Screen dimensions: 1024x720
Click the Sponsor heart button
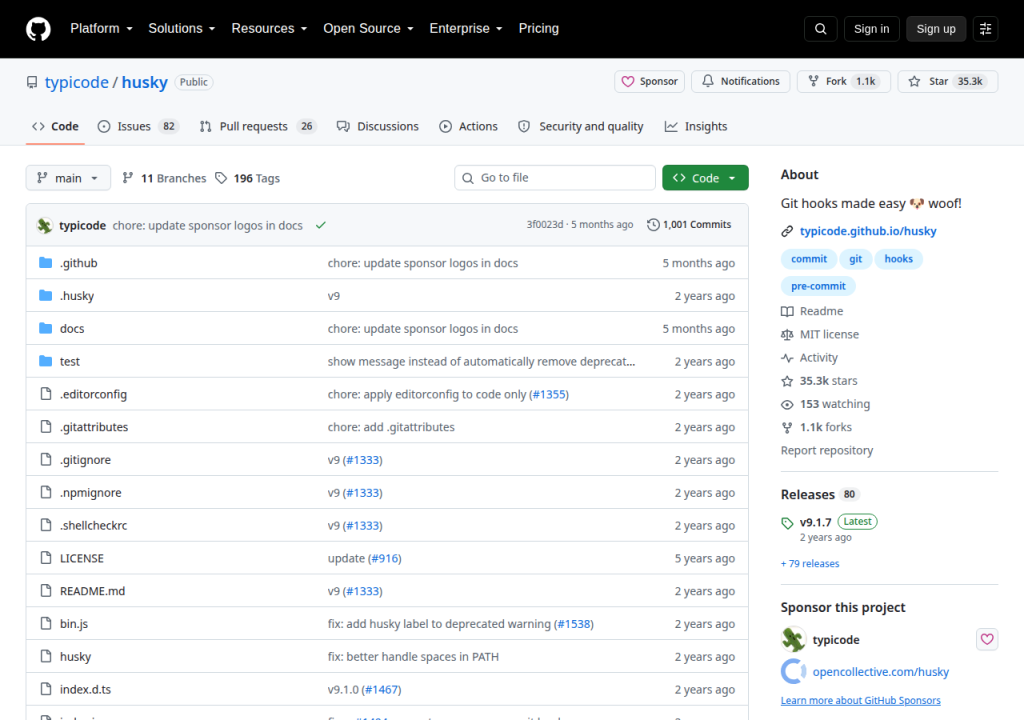(x=649, y=82)
